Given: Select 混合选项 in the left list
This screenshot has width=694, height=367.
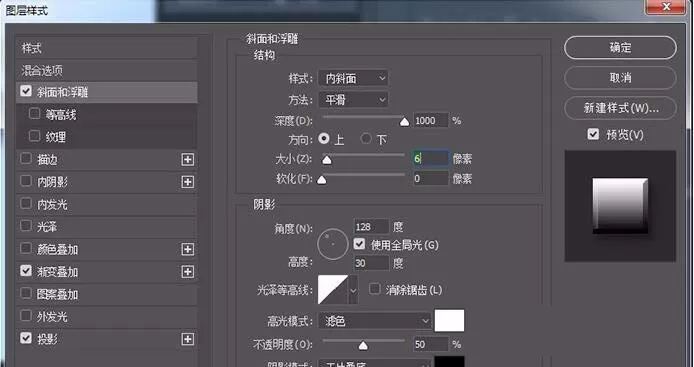Looking at the screenshot, I should 107,70.
